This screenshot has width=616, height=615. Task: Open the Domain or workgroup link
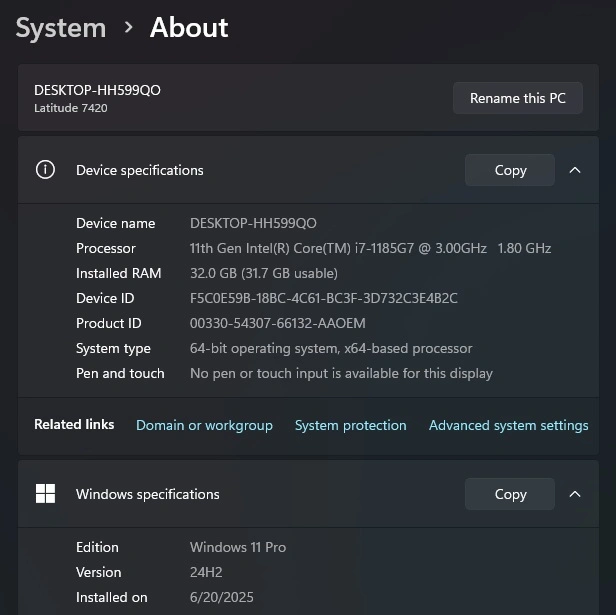204,425
